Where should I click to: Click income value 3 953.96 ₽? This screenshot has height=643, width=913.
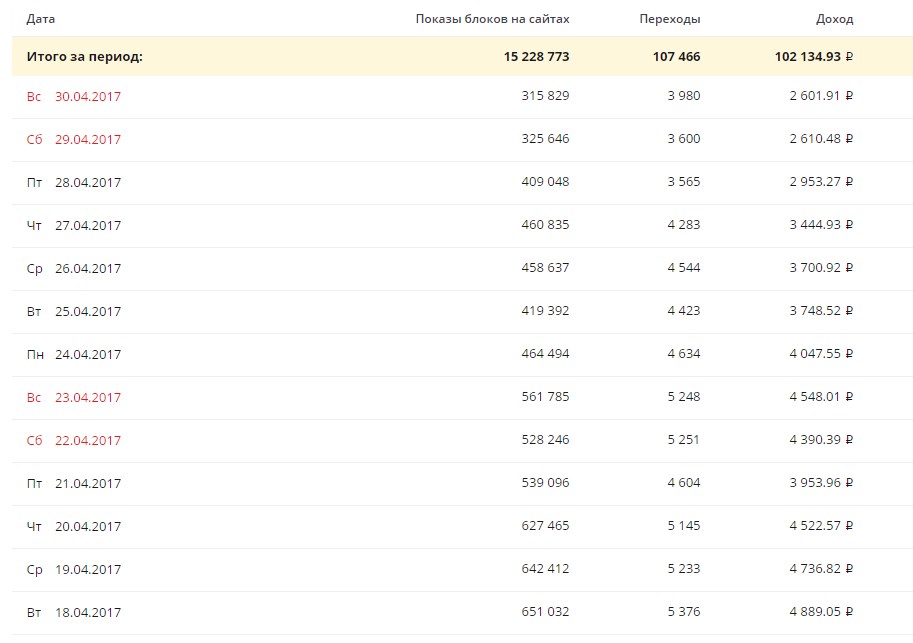click(821, 483)
